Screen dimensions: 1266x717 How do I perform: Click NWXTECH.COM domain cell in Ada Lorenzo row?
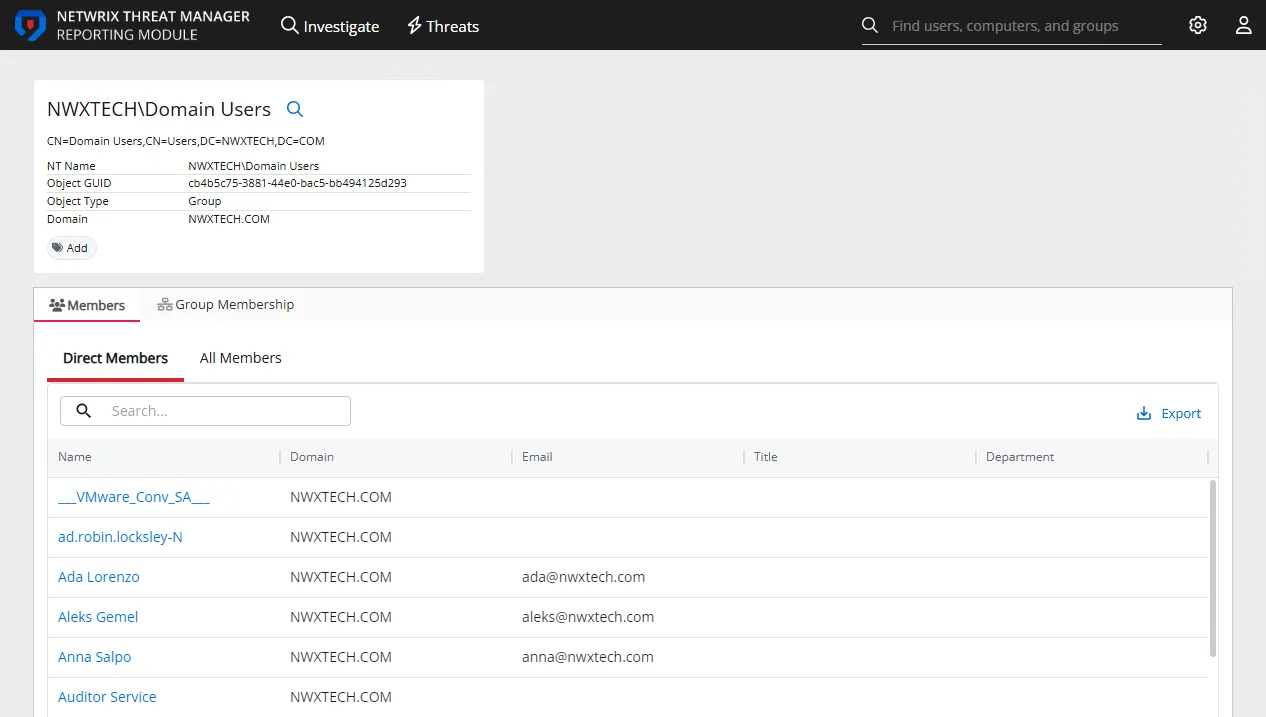click(x=341, y=577)
